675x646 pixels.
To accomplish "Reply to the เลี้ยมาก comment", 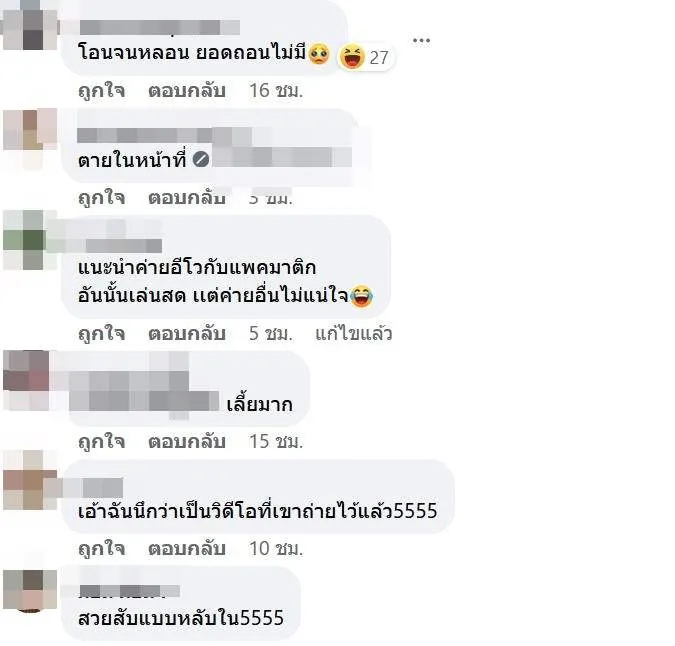I will point(187,441).
